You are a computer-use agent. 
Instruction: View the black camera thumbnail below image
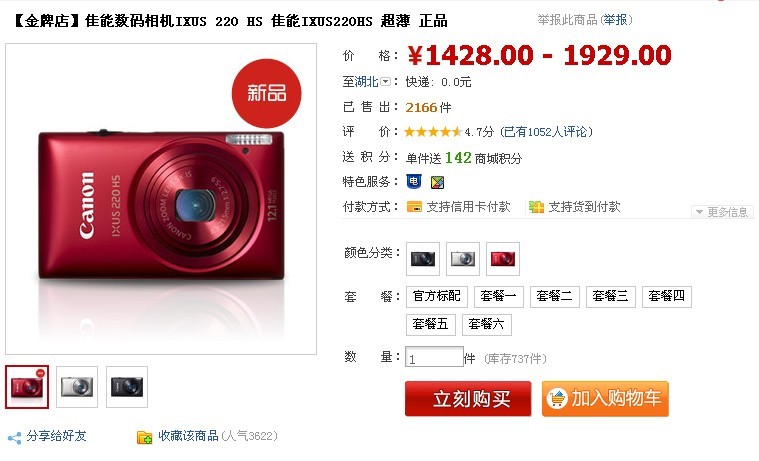127,387
